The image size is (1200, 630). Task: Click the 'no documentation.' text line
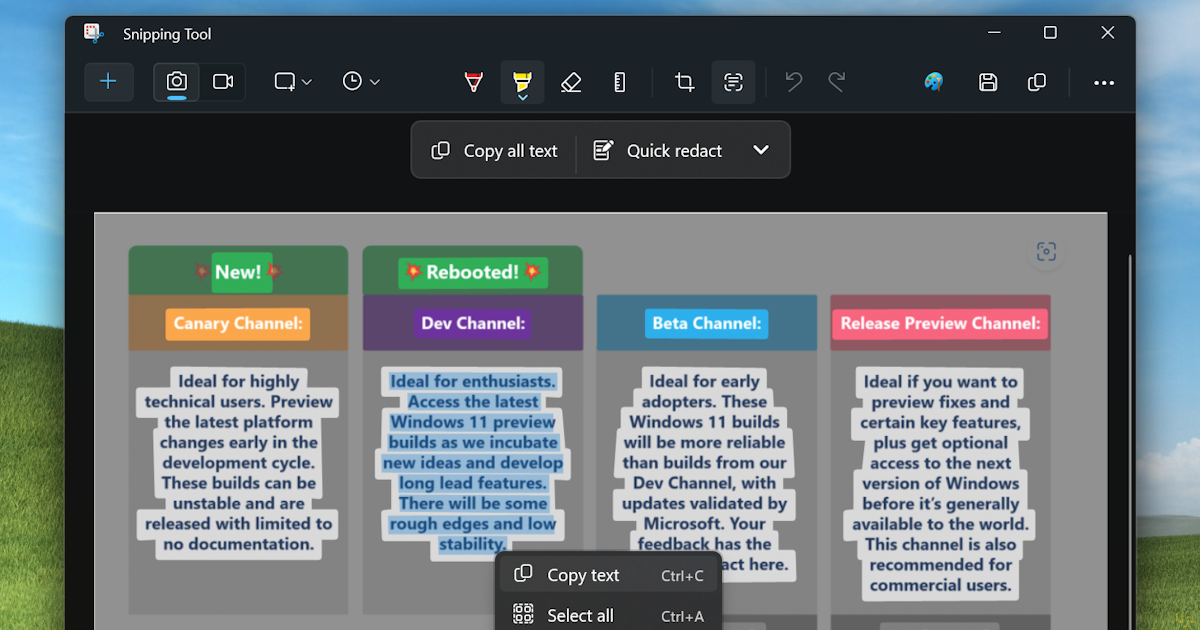tap(238, 545)
